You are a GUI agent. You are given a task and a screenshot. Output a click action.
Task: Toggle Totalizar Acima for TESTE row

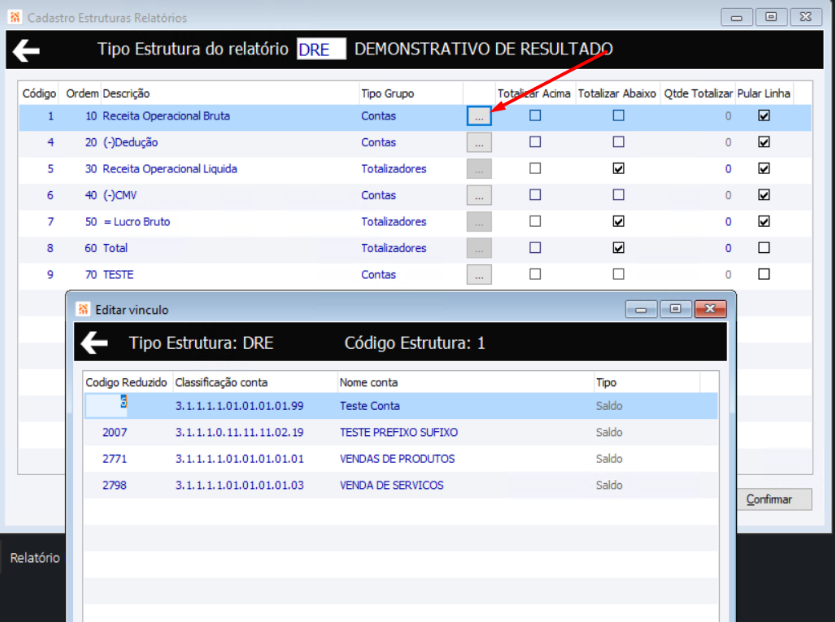[535, 274]
